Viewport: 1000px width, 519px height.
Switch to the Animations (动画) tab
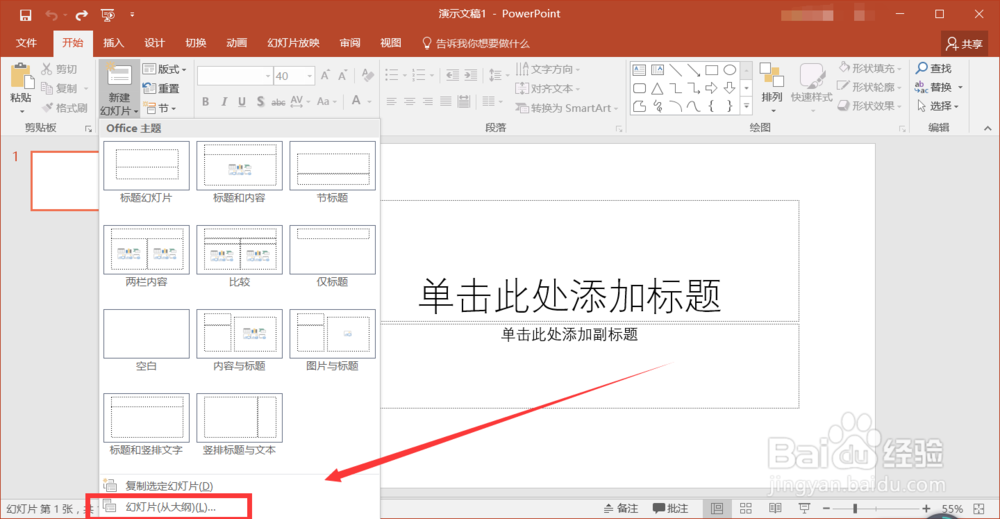237,43
